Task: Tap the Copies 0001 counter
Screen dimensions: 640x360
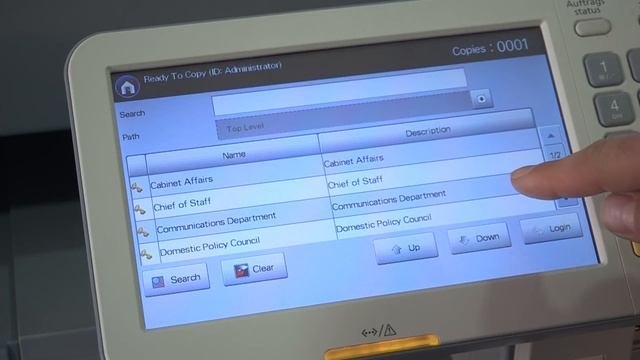Action: click(491, 47)
